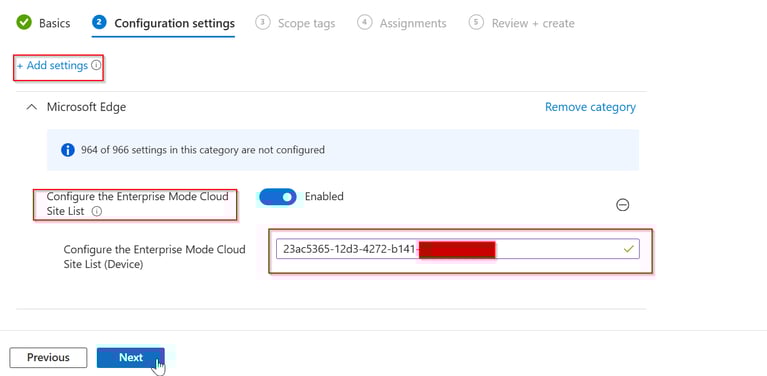Click the Microsoft Edge category title
Image resolution: width=767 pixels, height=376 pixels.
coord(86,107)
